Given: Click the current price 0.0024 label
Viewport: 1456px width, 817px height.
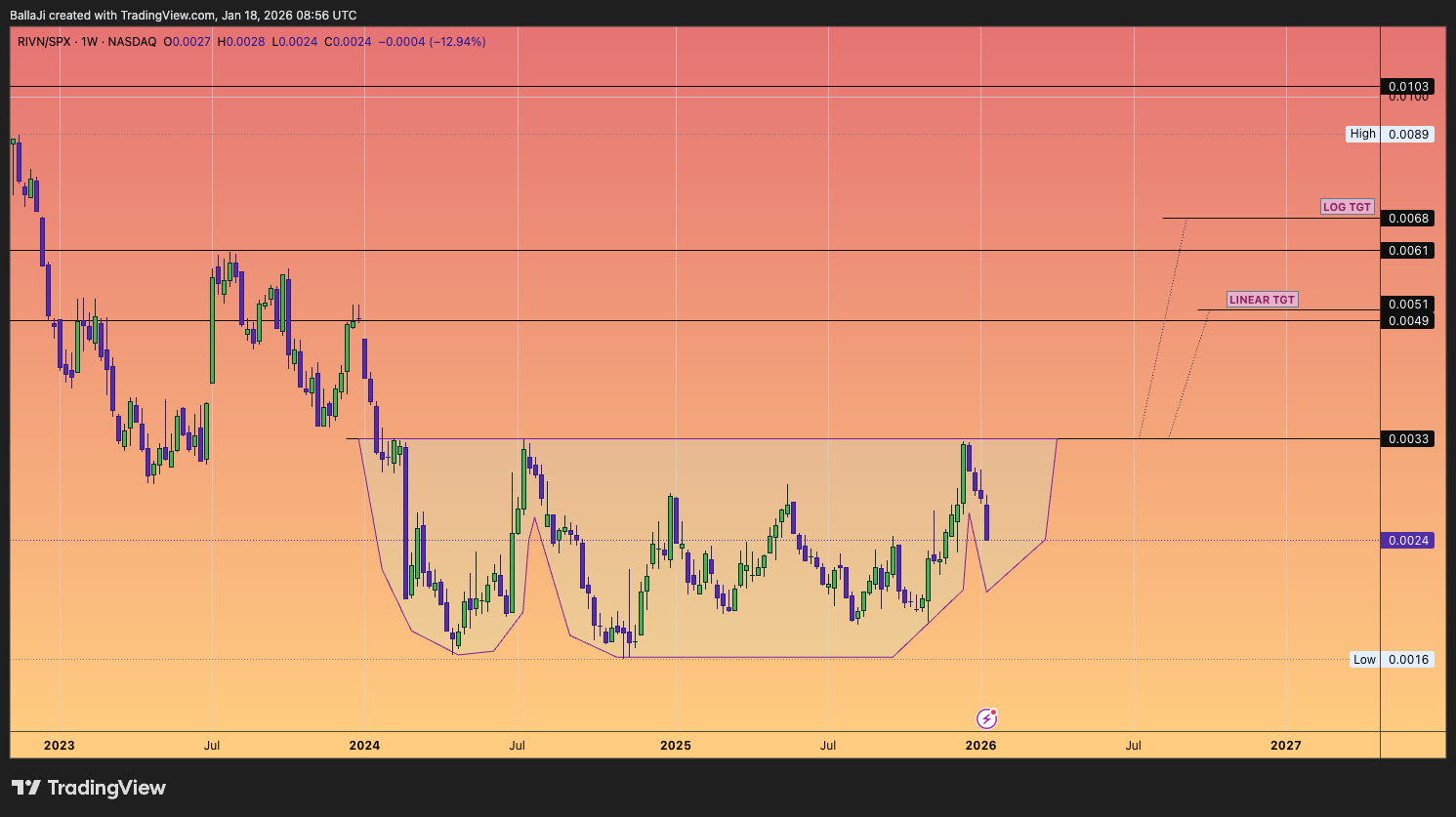Looking at the screenshot, I should coord(1408,540).
